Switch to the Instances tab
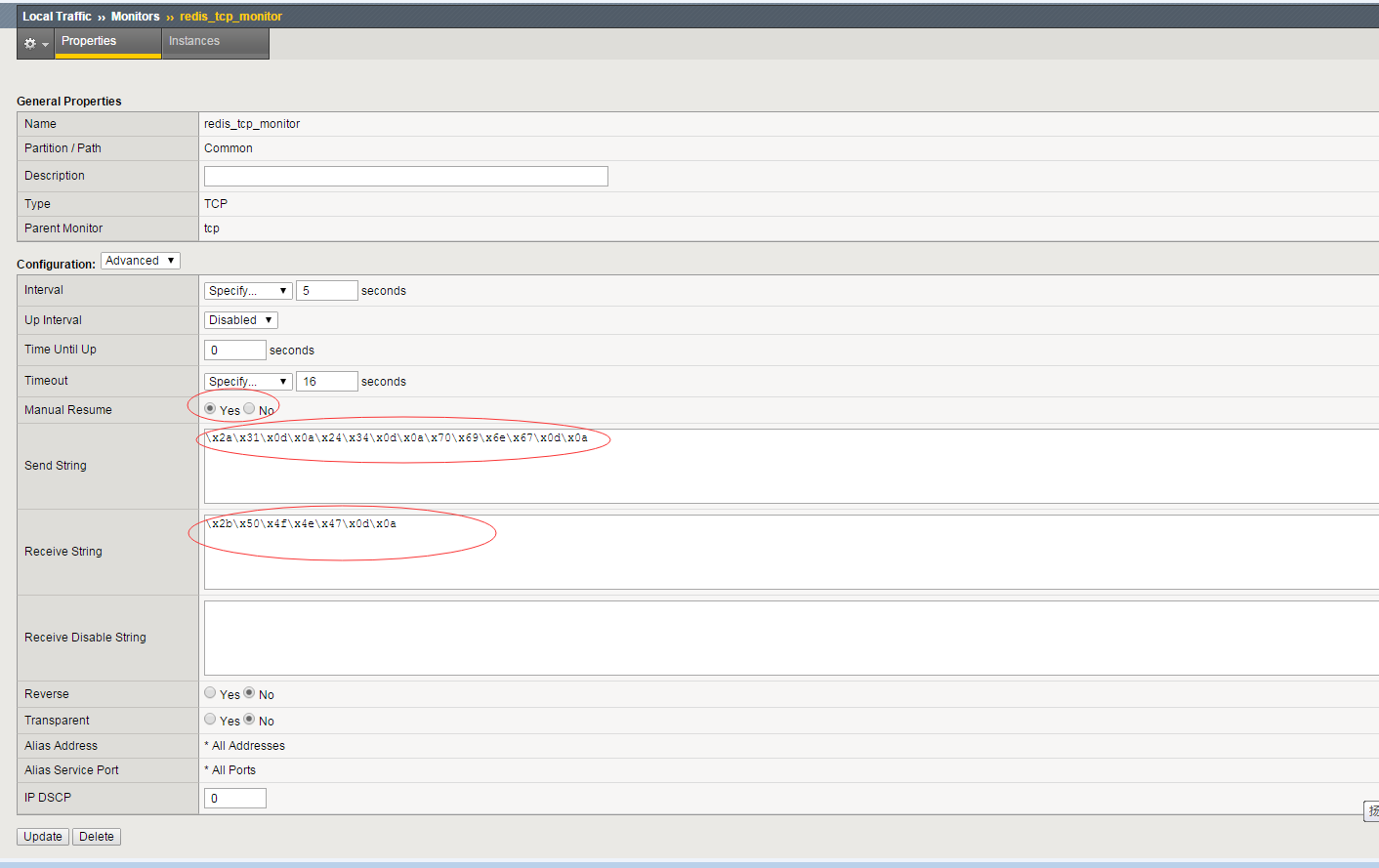 pos(215,42)
